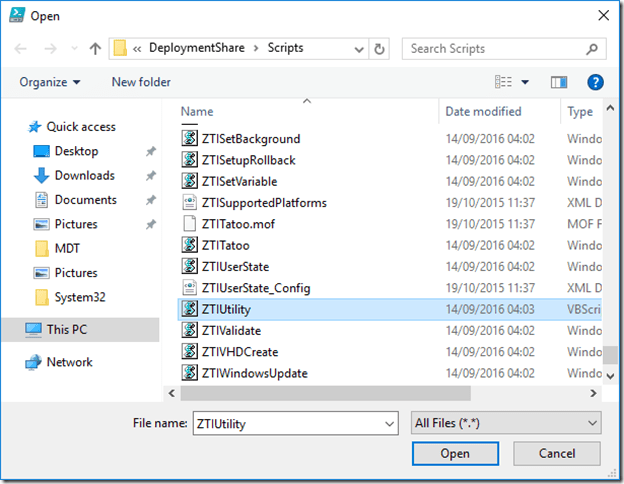Toggle the preview pane

pos(559,82)
